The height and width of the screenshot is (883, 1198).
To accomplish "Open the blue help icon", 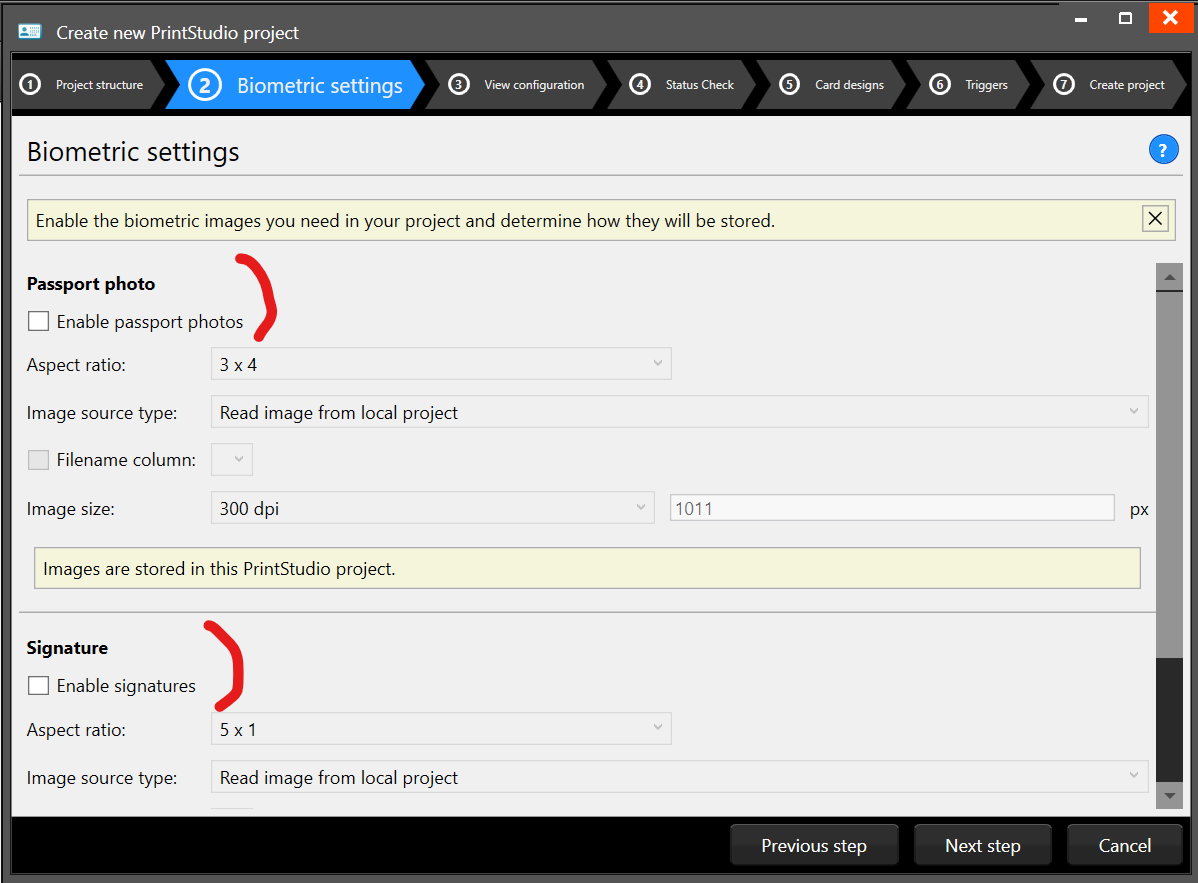I will coord(1163,149).
